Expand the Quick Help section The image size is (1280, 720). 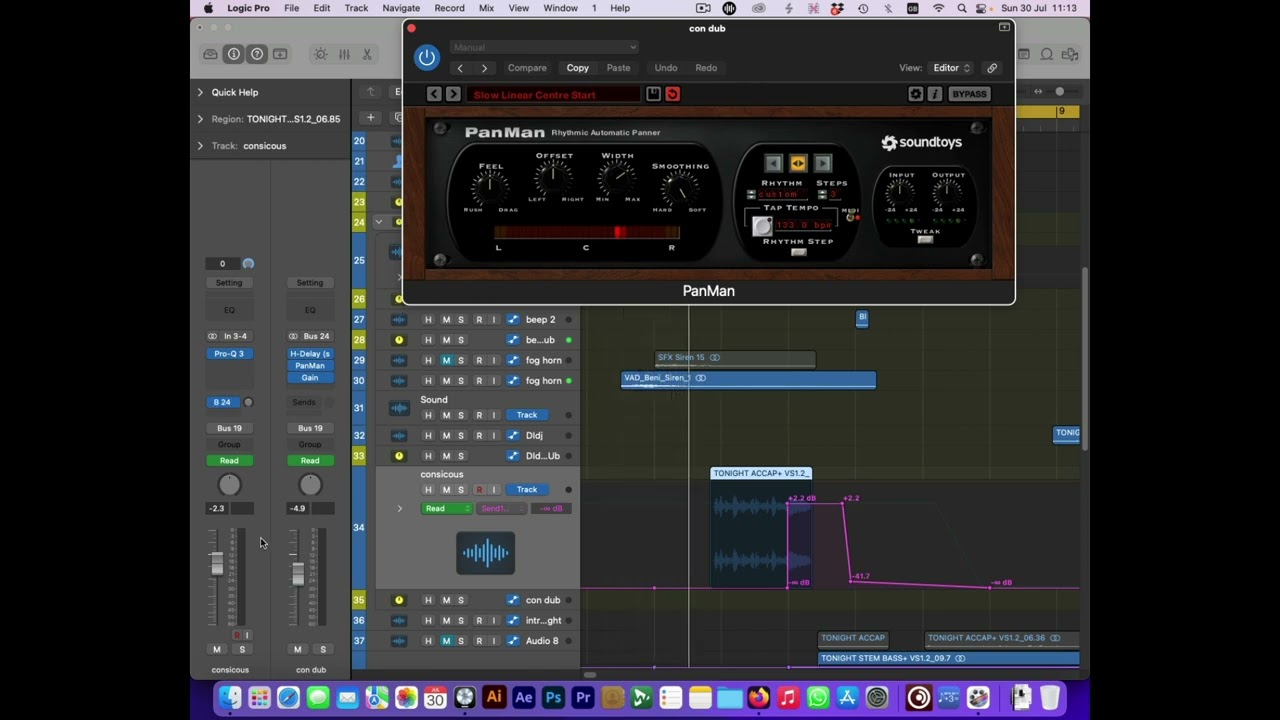click(200, 92)
